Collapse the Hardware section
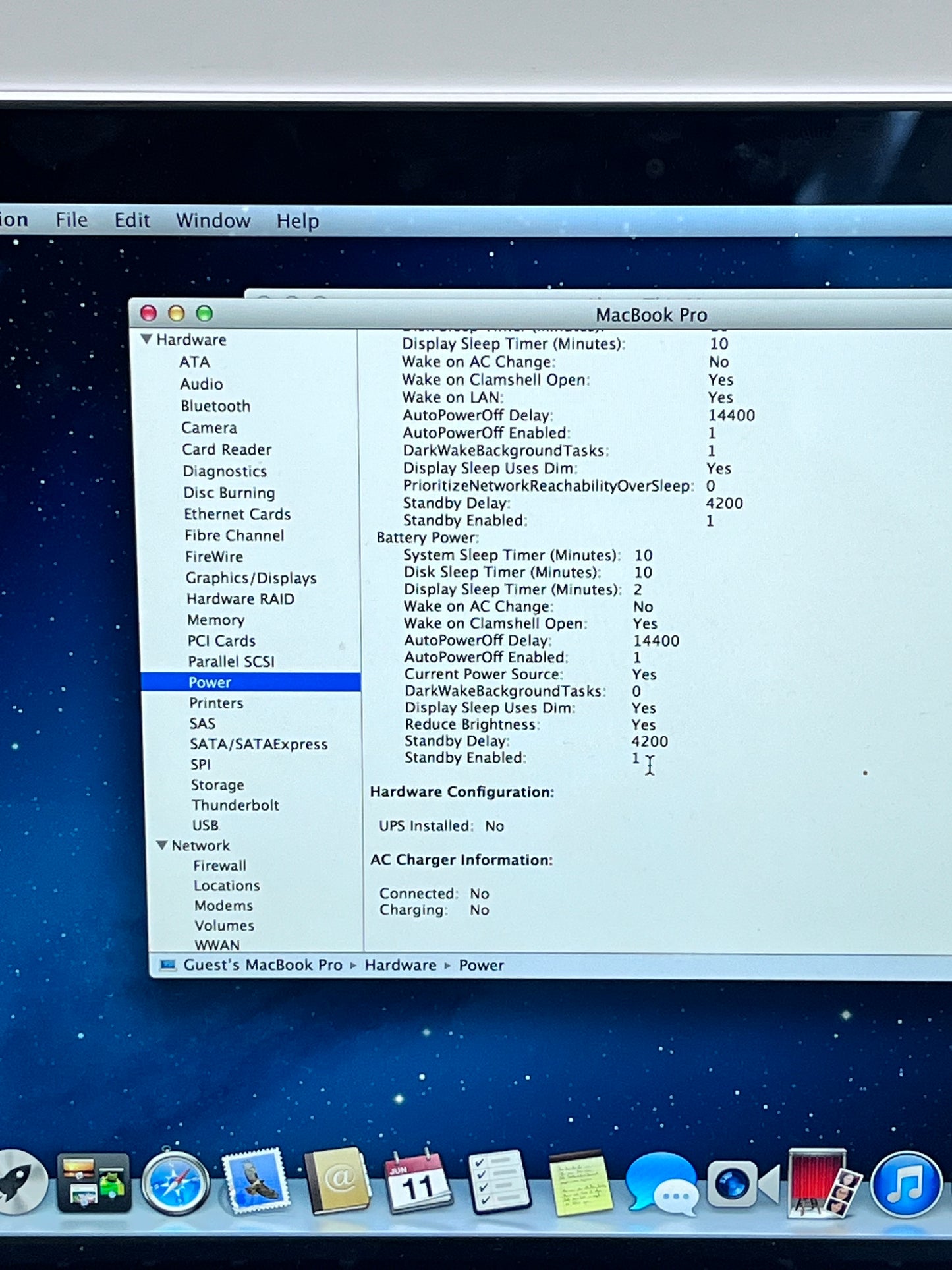The width and height of the screenshot is (952, 1270). coord(146,339)
